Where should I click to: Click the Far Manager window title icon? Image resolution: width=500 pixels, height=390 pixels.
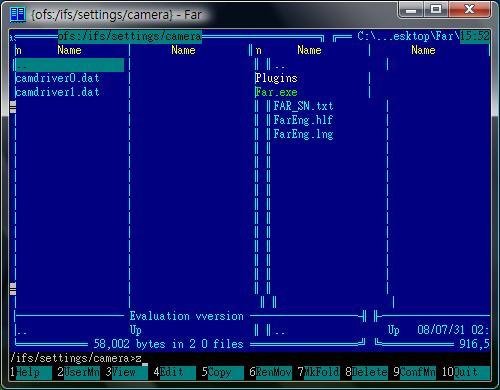point(18,15)
